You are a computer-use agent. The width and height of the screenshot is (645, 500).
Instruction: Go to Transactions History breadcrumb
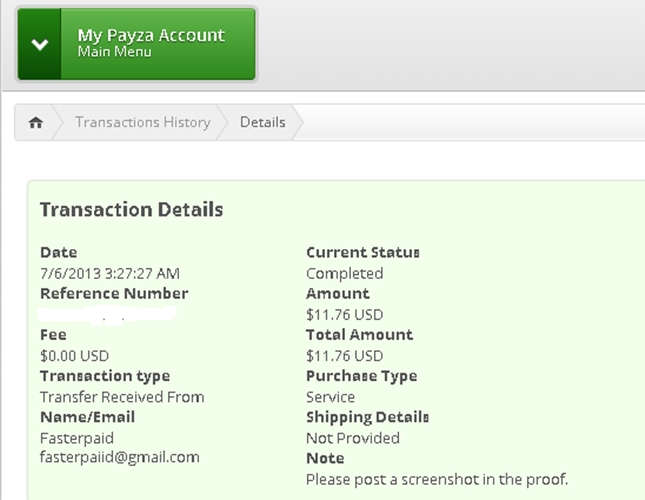point(142,123)
